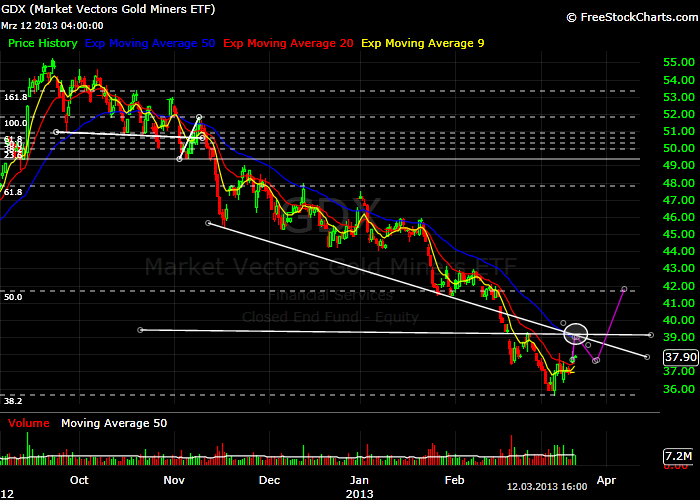Select the Exp Moving Average 50 legend label
This screenshot has width=700, height=500.
150,43
